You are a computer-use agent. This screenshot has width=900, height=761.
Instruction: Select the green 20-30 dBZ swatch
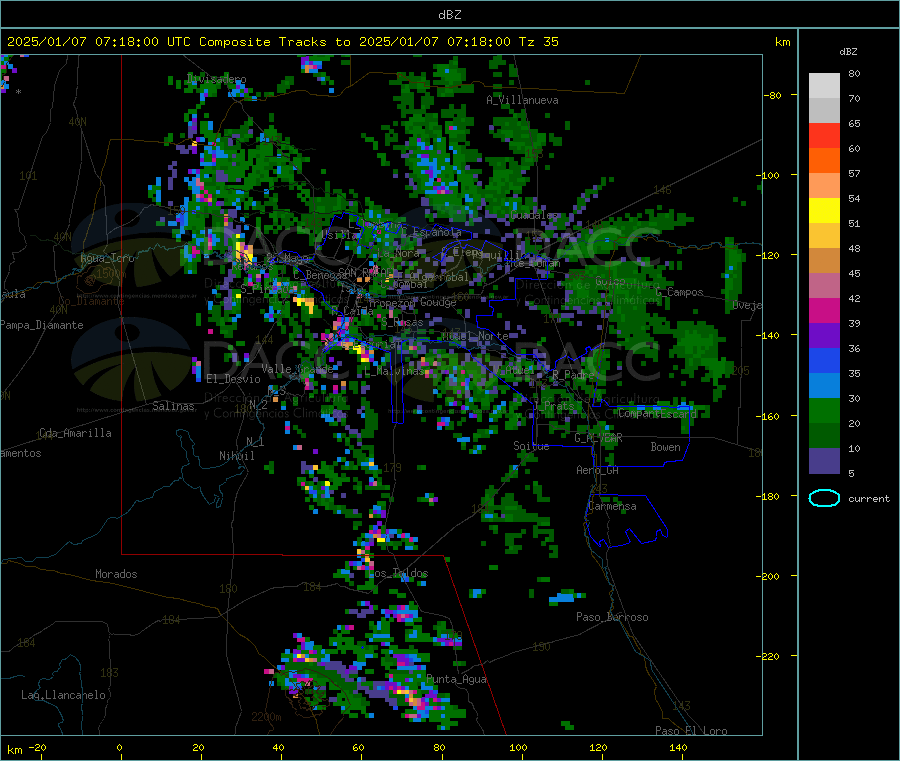pos(824,411)
